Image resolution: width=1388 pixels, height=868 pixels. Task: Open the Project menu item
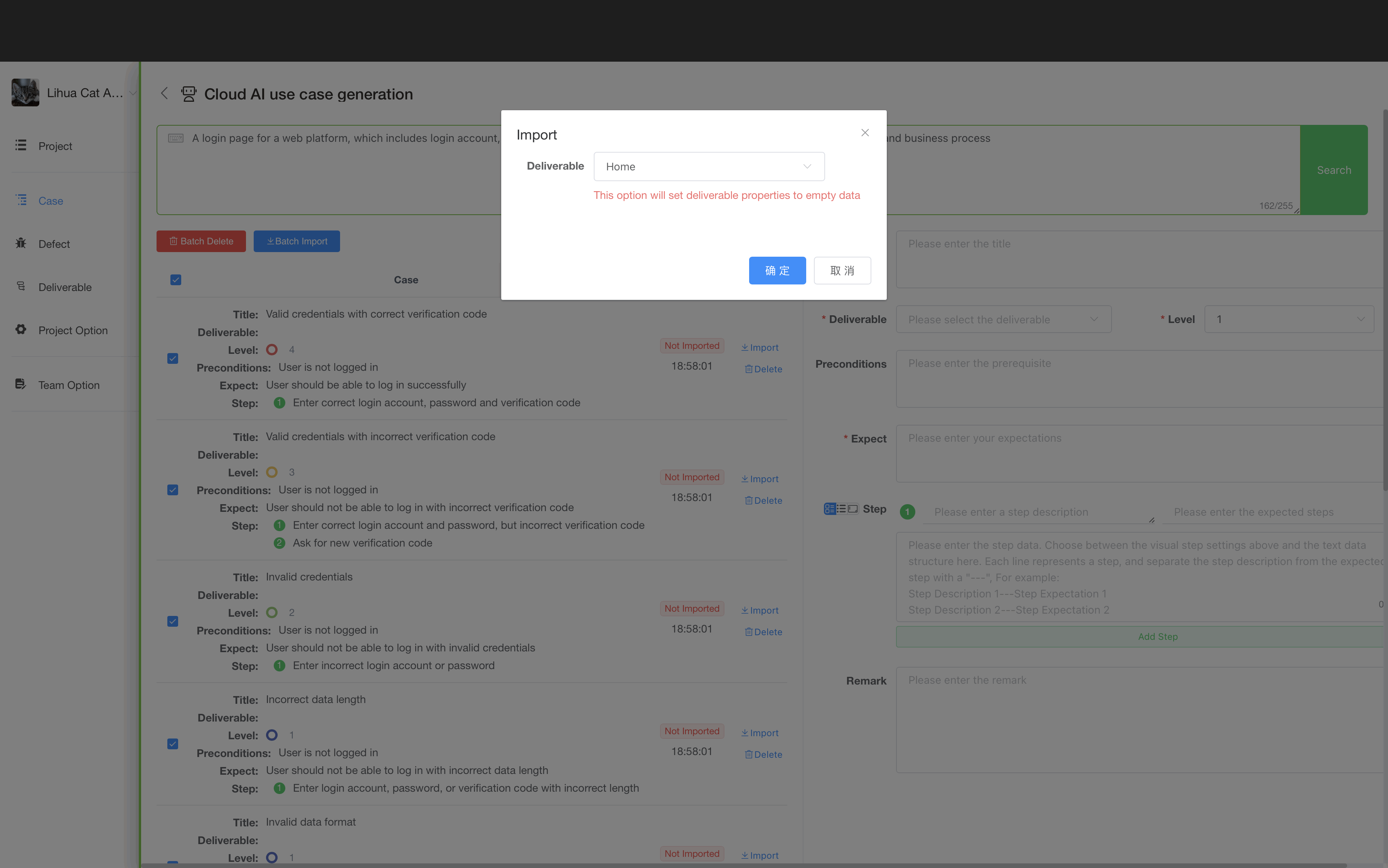click(x=55, y=146)
